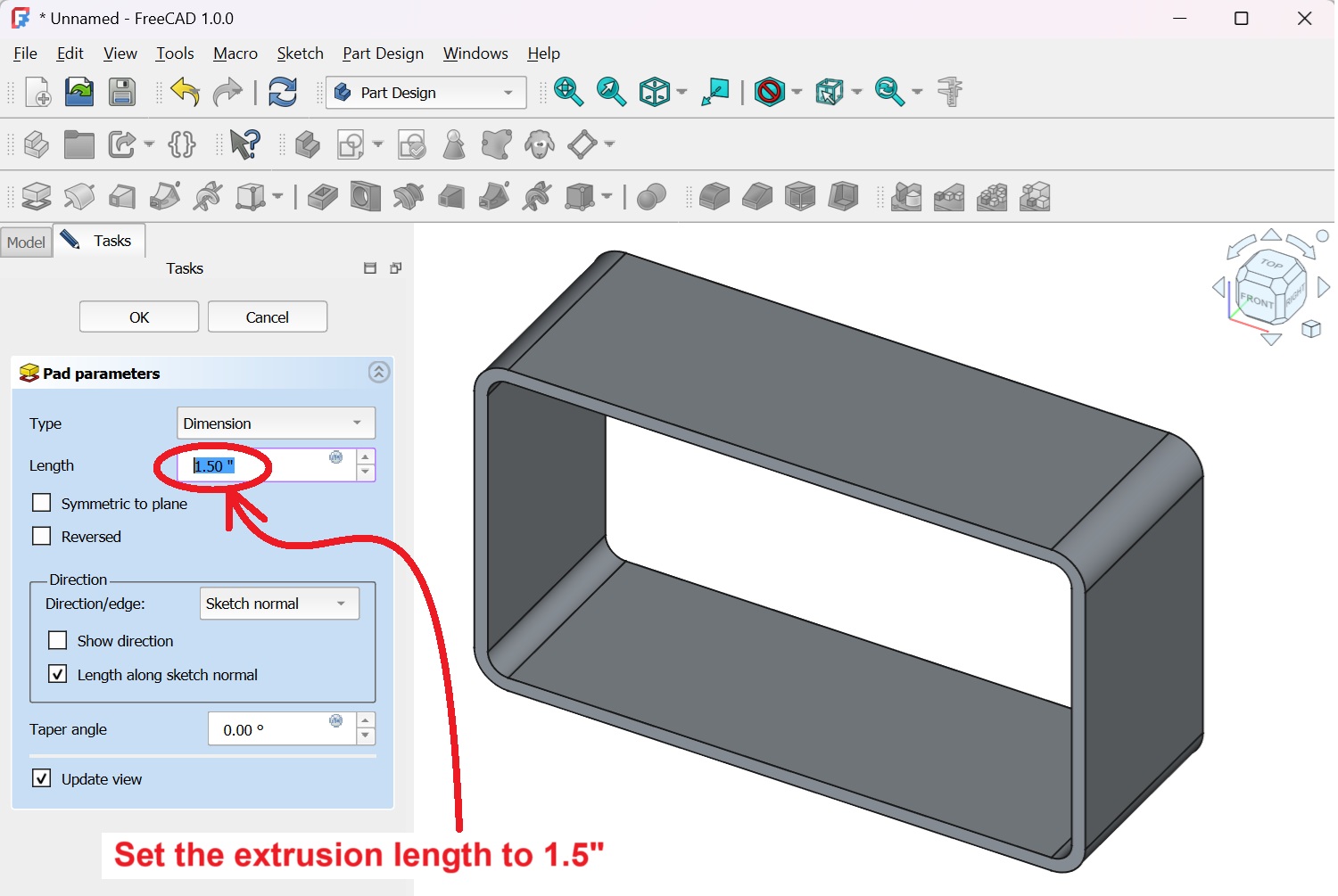Click the measure caliper icon
Screen dimensions: 1338x896
(950, 92)
